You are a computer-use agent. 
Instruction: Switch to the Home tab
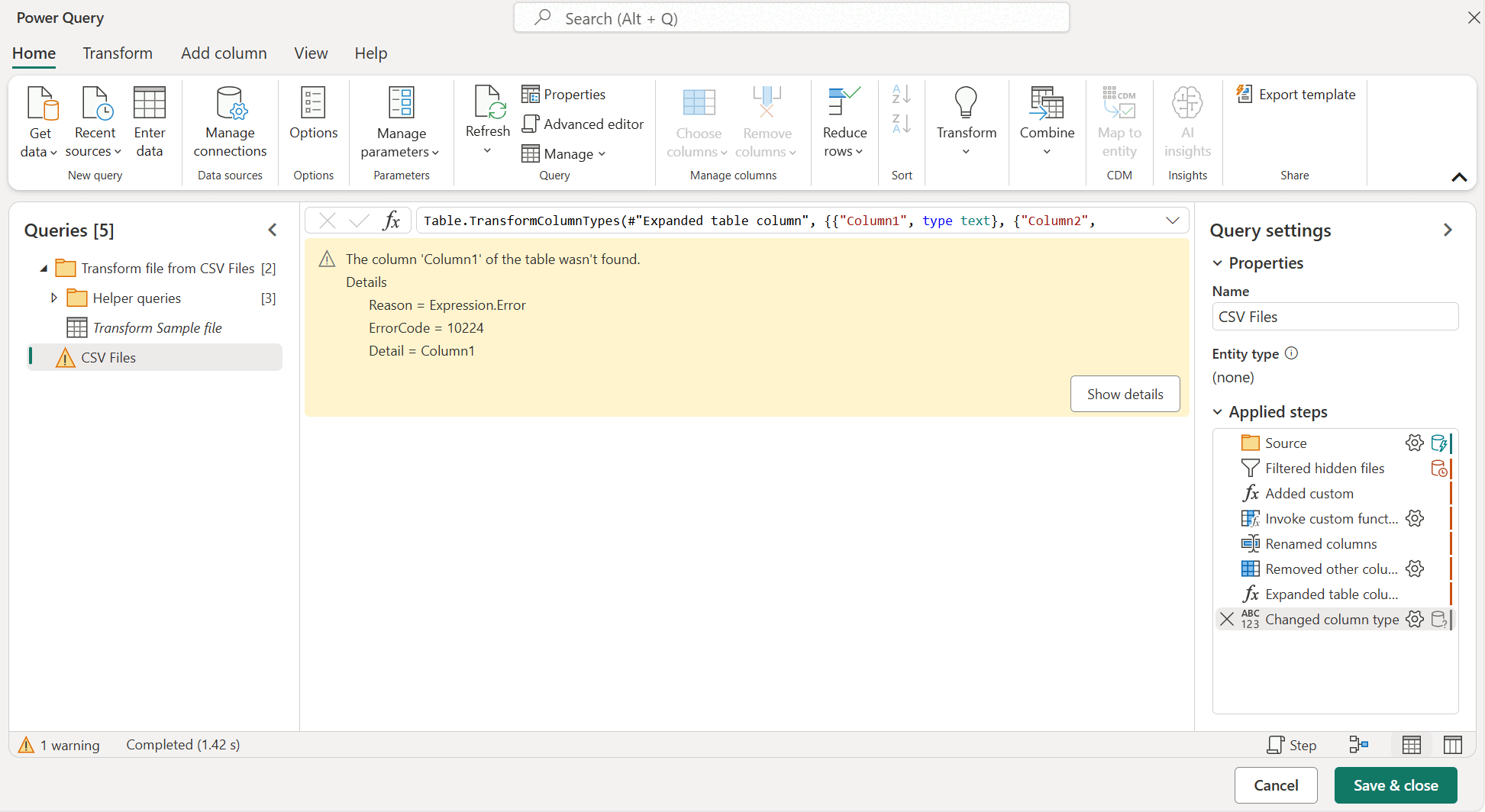pyautogui.click(x=34, y=53)
